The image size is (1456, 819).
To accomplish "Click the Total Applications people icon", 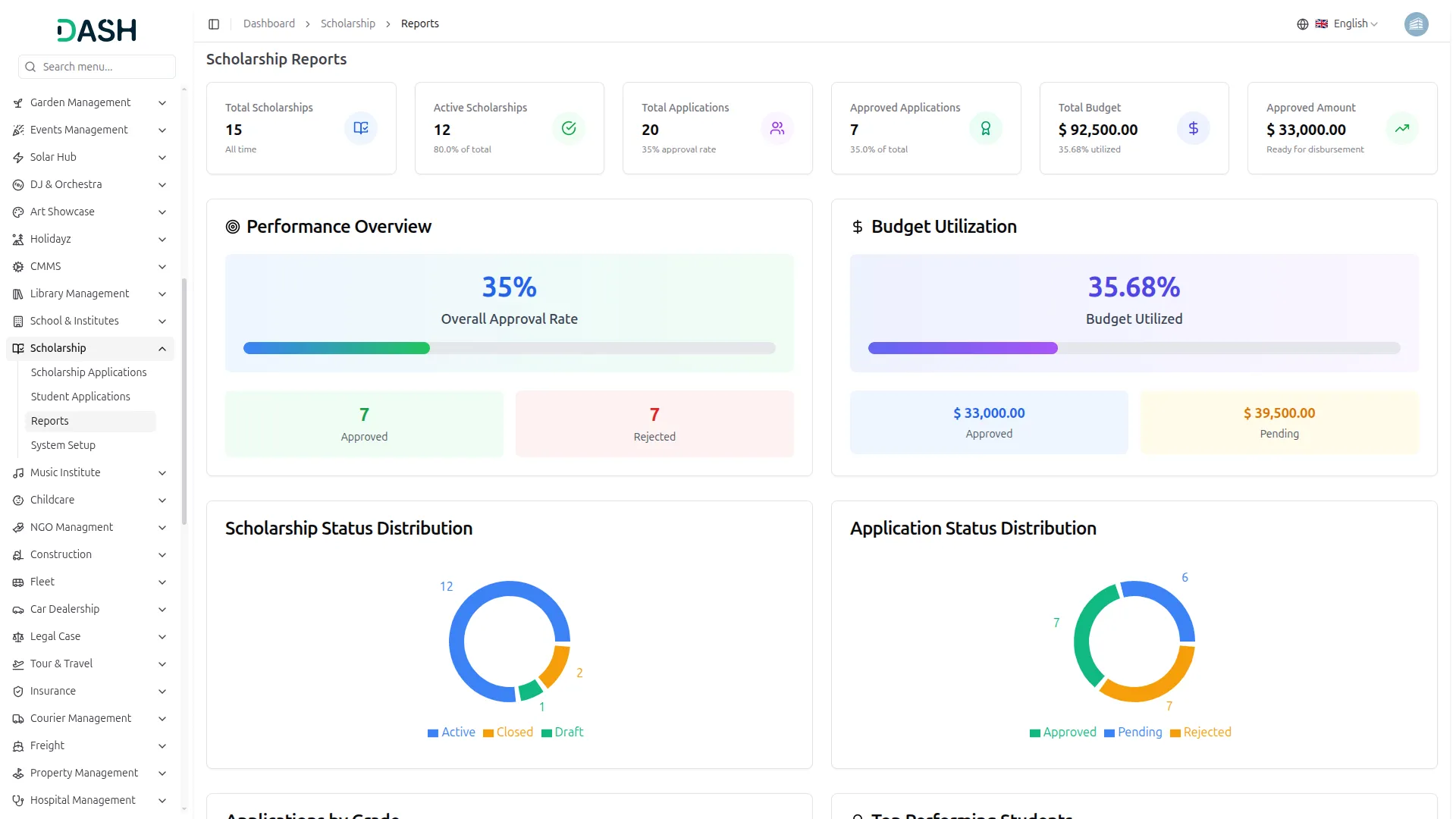I will [x=777, y=128].
